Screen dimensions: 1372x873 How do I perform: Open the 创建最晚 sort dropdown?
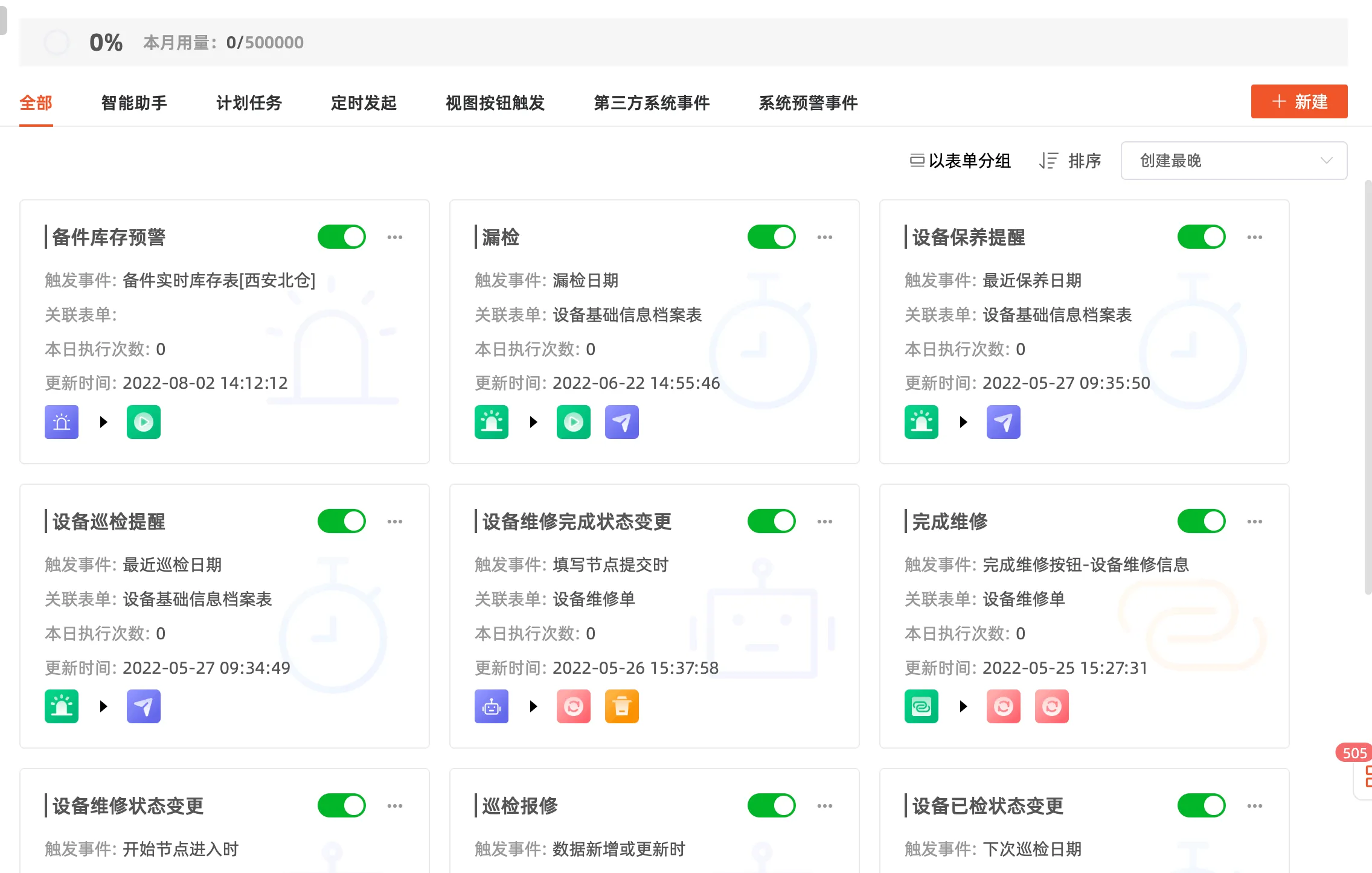[x=1234, y=161]
